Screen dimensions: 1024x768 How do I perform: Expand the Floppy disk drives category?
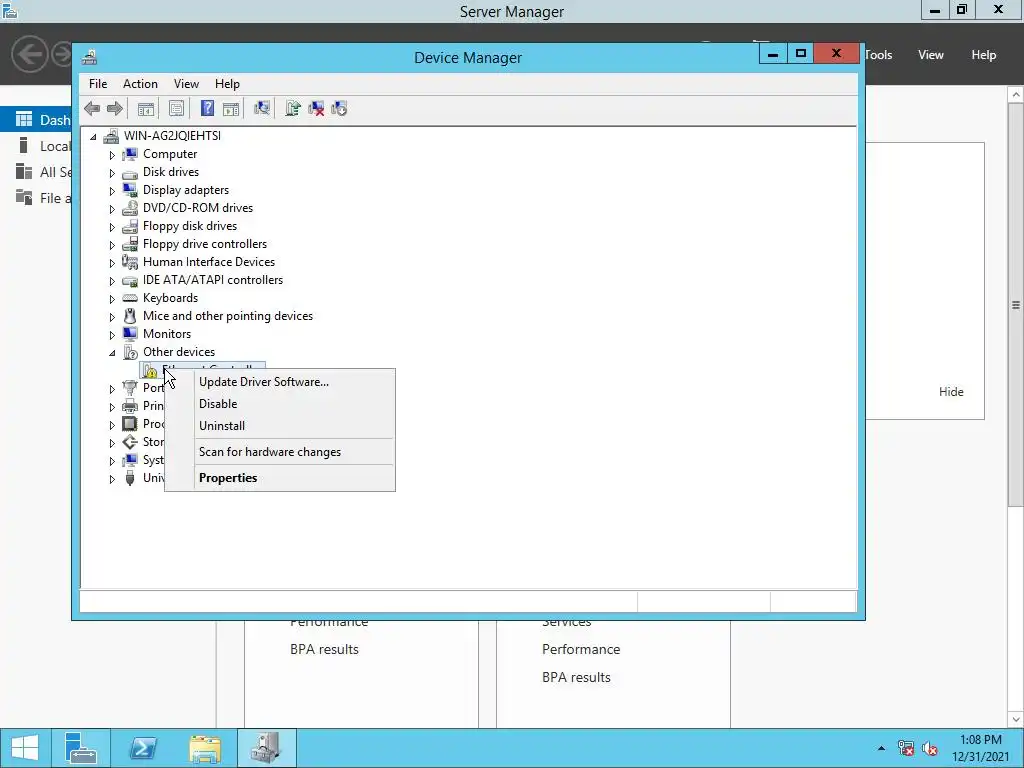[112, 227]
